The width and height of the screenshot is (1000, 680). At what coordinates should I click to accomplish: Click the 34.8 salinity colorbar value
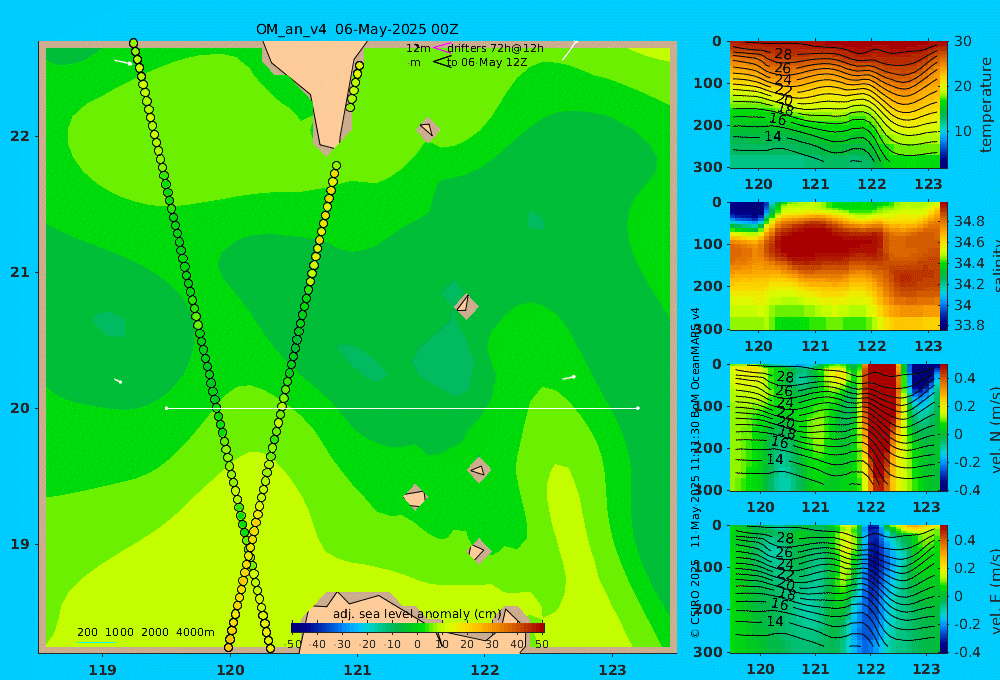tap(969, 221)
